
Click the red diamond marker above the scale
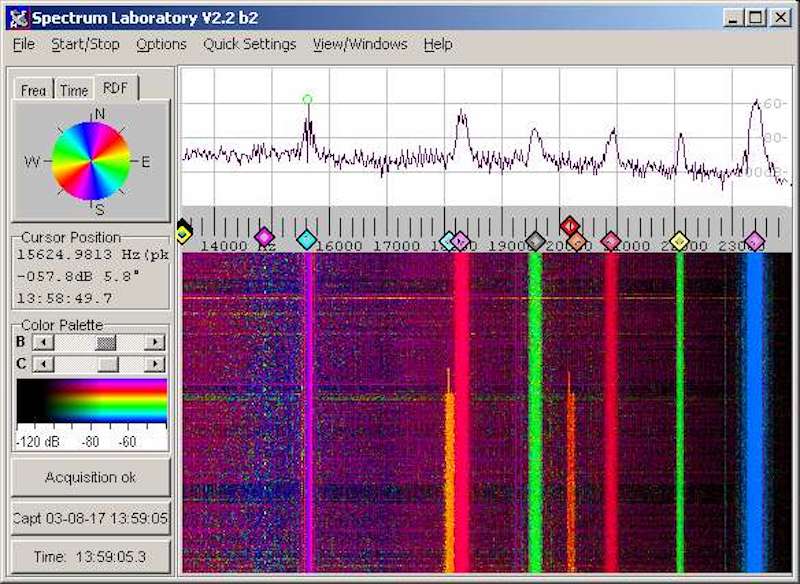[569, 225]
